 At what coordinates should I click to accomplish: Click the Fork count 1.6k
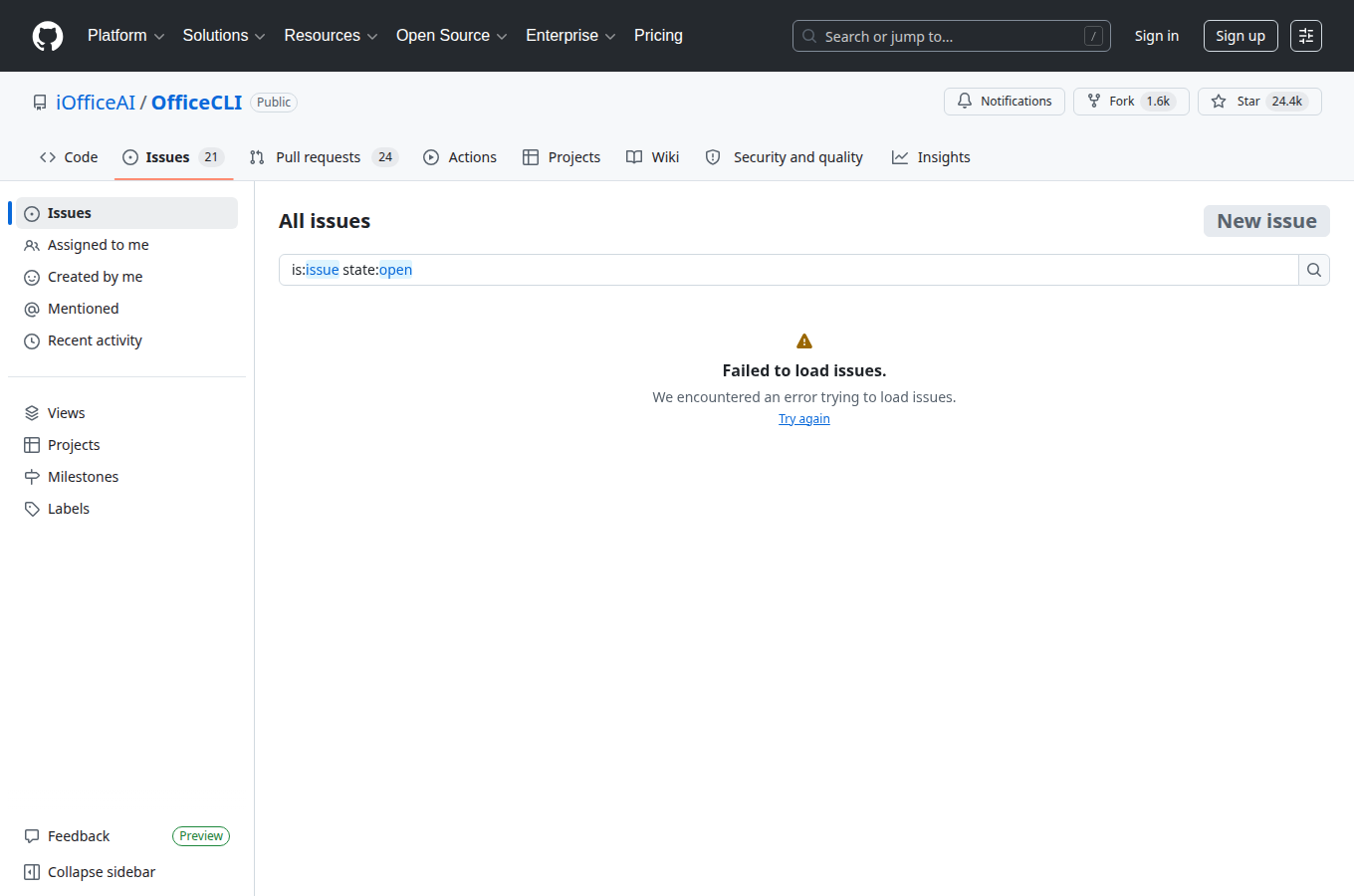coord(1158,102)
